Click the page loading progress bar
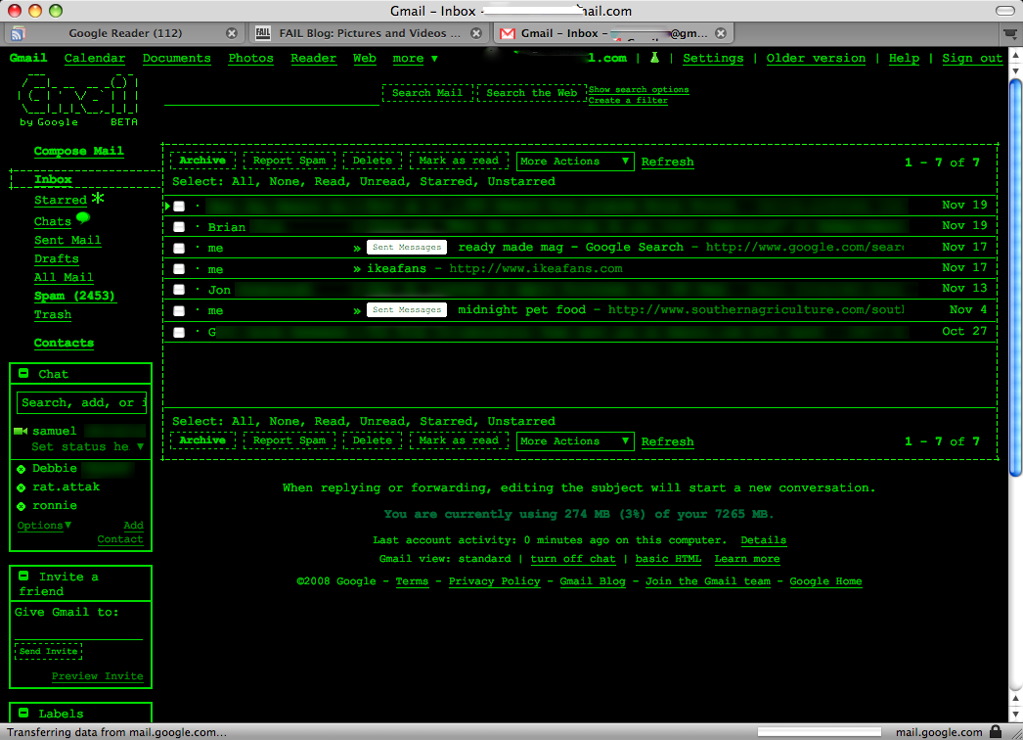The height and width of the screenshot is (740, 1023). [819, 732]
